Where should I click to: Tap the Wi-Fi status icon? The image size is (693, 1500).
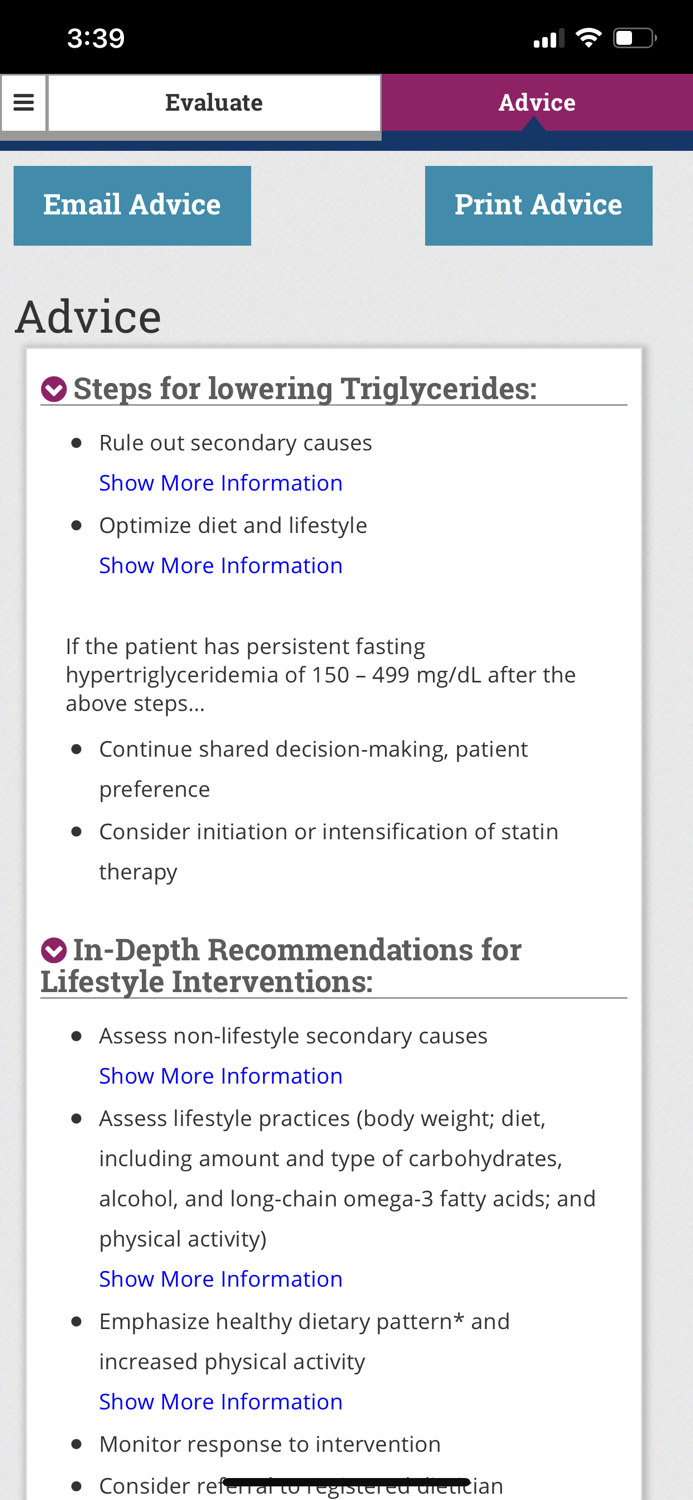[x=589, y=36]
